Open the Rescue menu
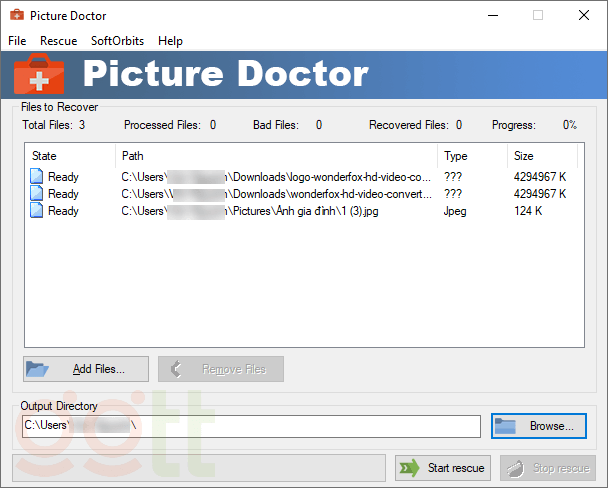 click(58, 41)
